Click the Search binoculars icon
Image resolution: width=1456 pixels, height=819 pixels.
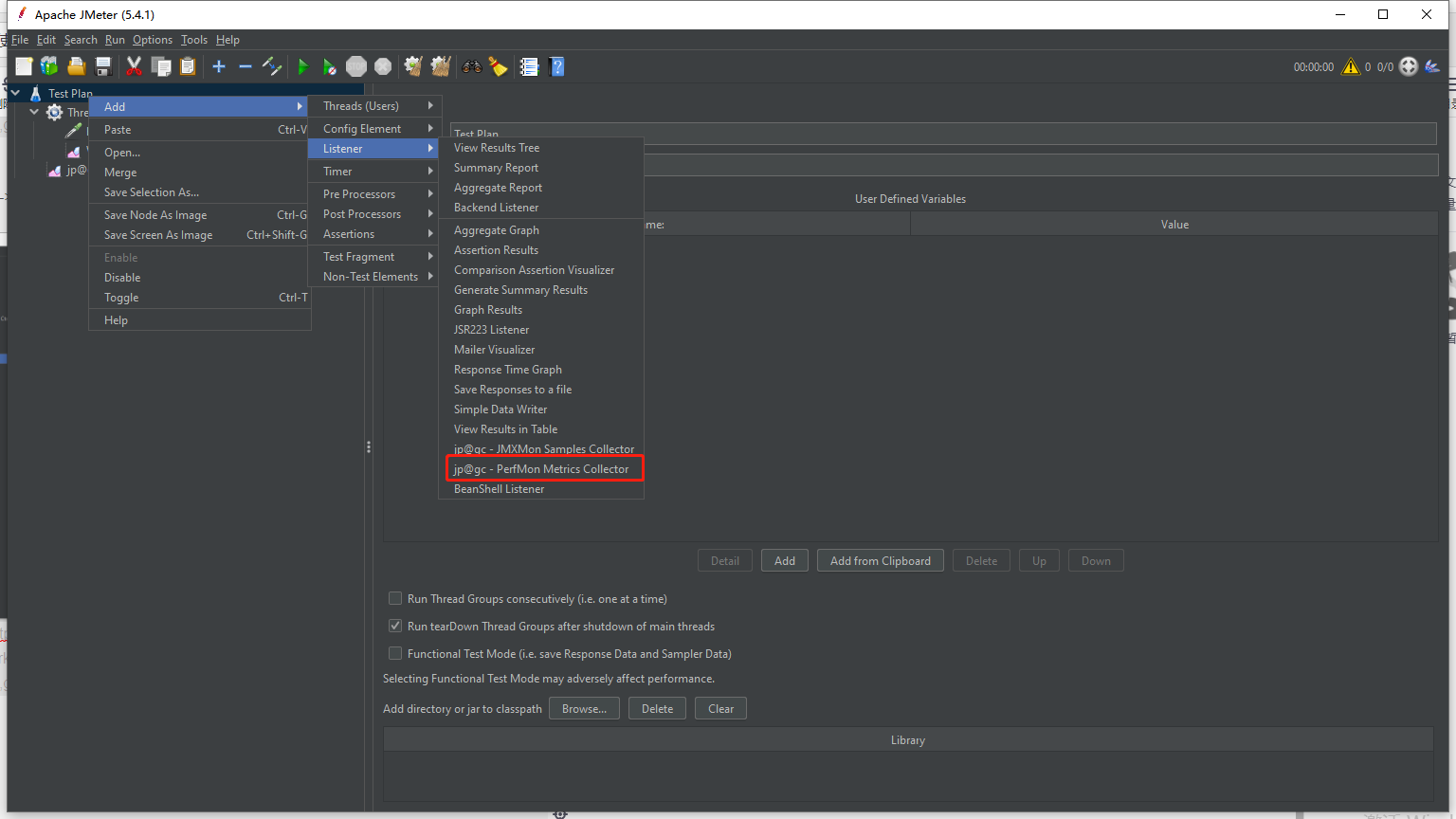pos(471,66)
